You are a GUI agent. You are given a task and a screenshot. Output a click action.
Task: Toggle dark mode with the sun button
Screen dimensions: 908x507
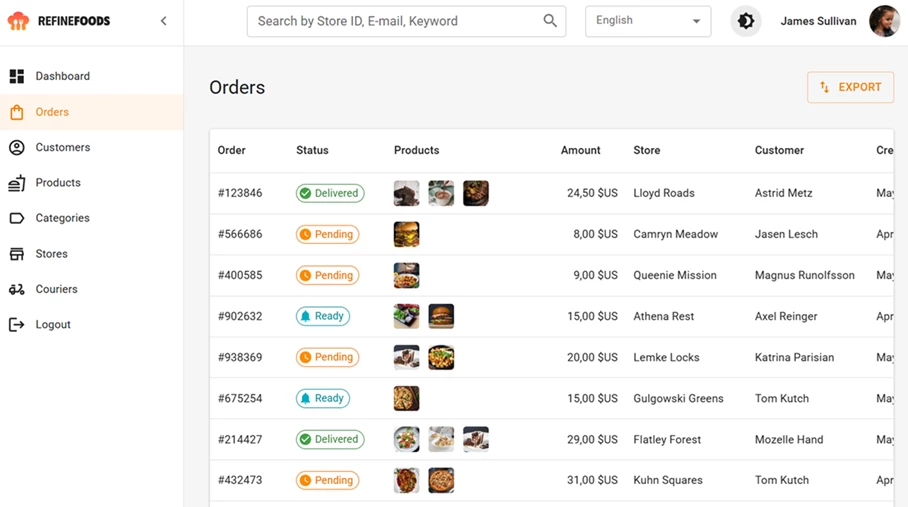(x=745, y=21)
